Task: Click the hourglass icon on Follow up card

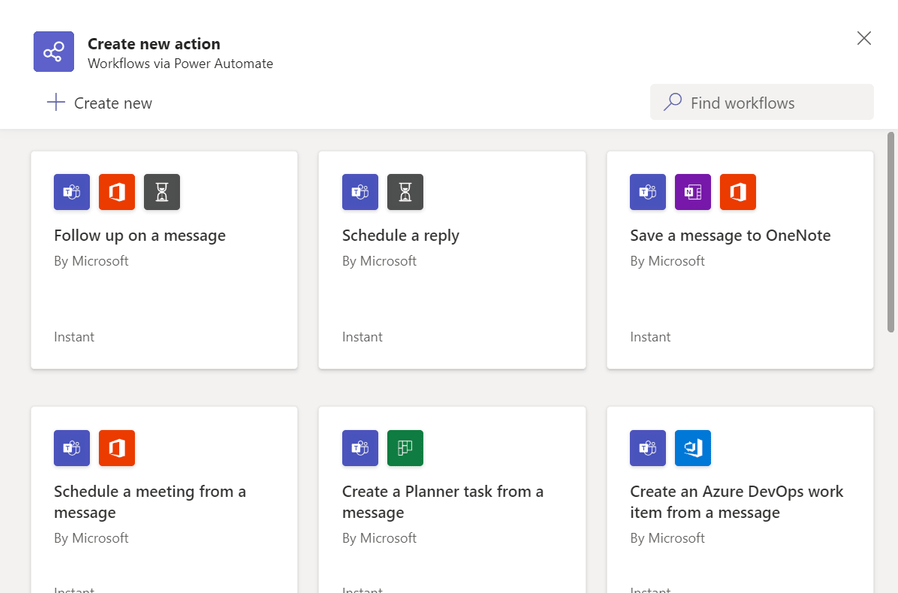Action: pos(162,192)
